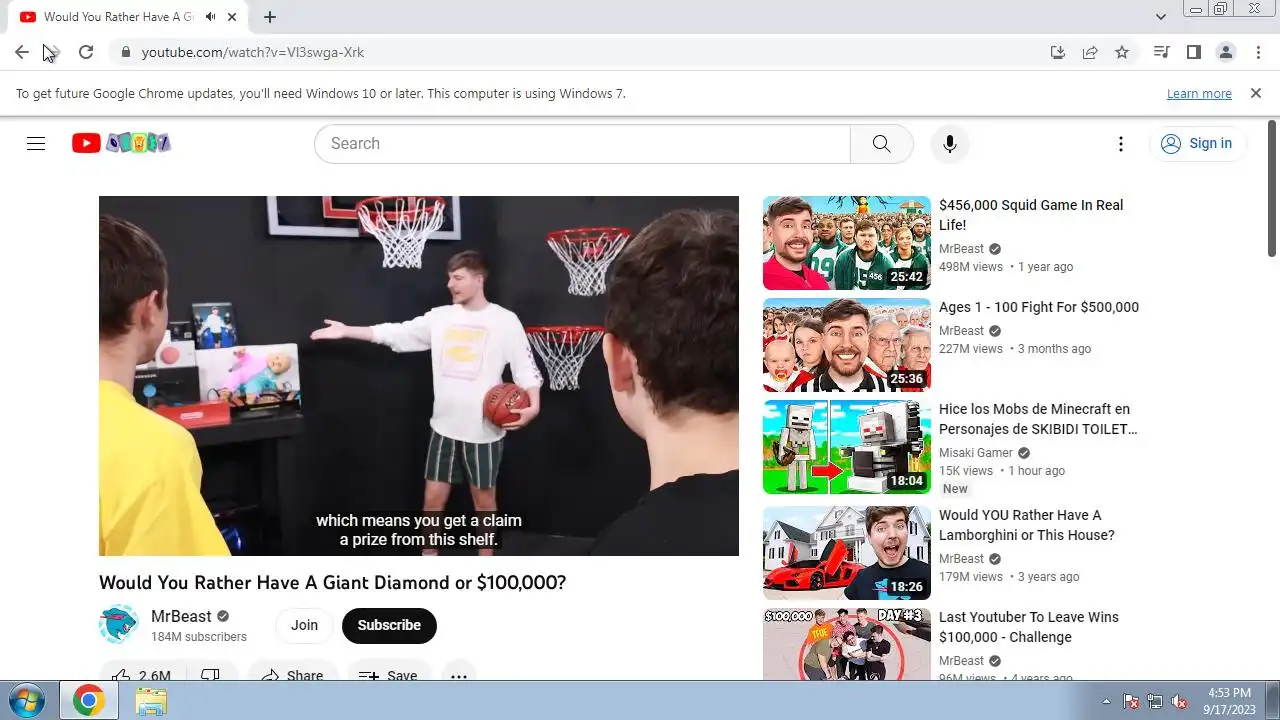Open Squid Game In Real Life thumbnail

coord(846,243)
